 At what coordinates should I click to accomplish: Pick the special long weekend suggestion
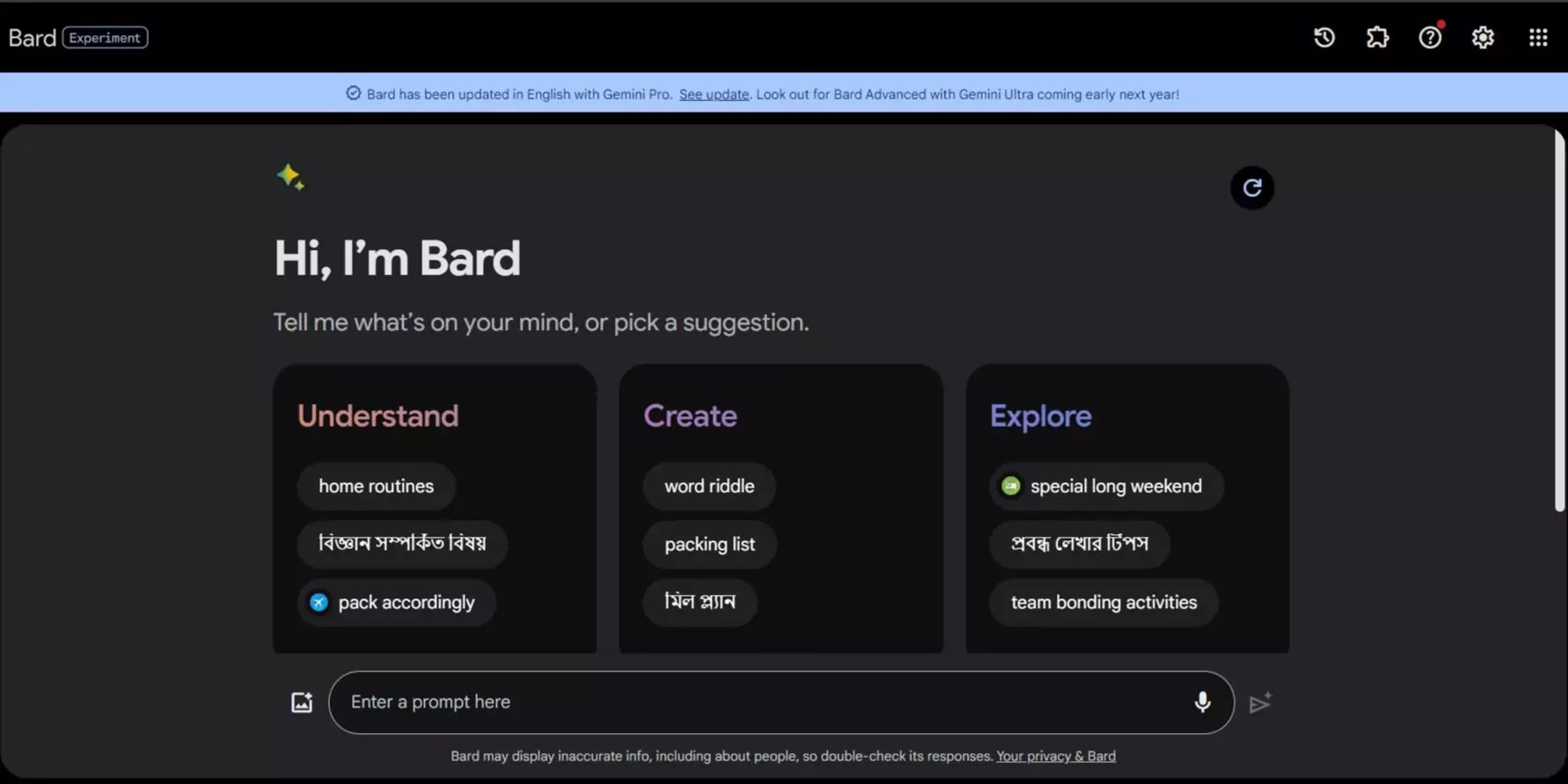(x=1106, y=486)
